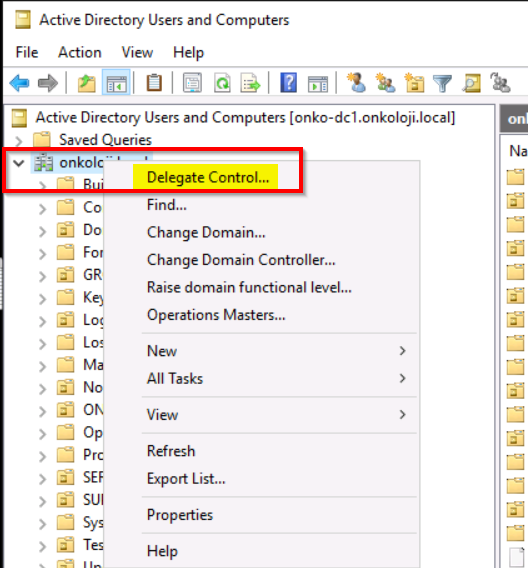Click the Refresh toolbar icon
The image size is (528, 568).
coord(222,83)
